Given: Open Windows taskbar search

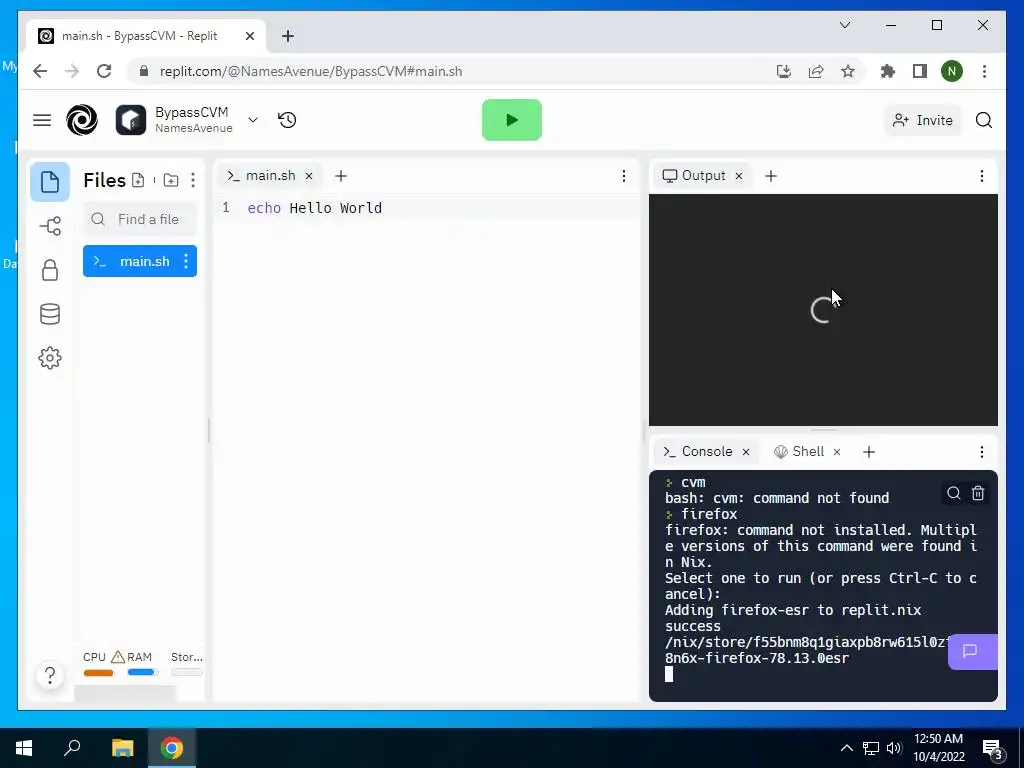Looking at the screenshot, I should [72, 748].
